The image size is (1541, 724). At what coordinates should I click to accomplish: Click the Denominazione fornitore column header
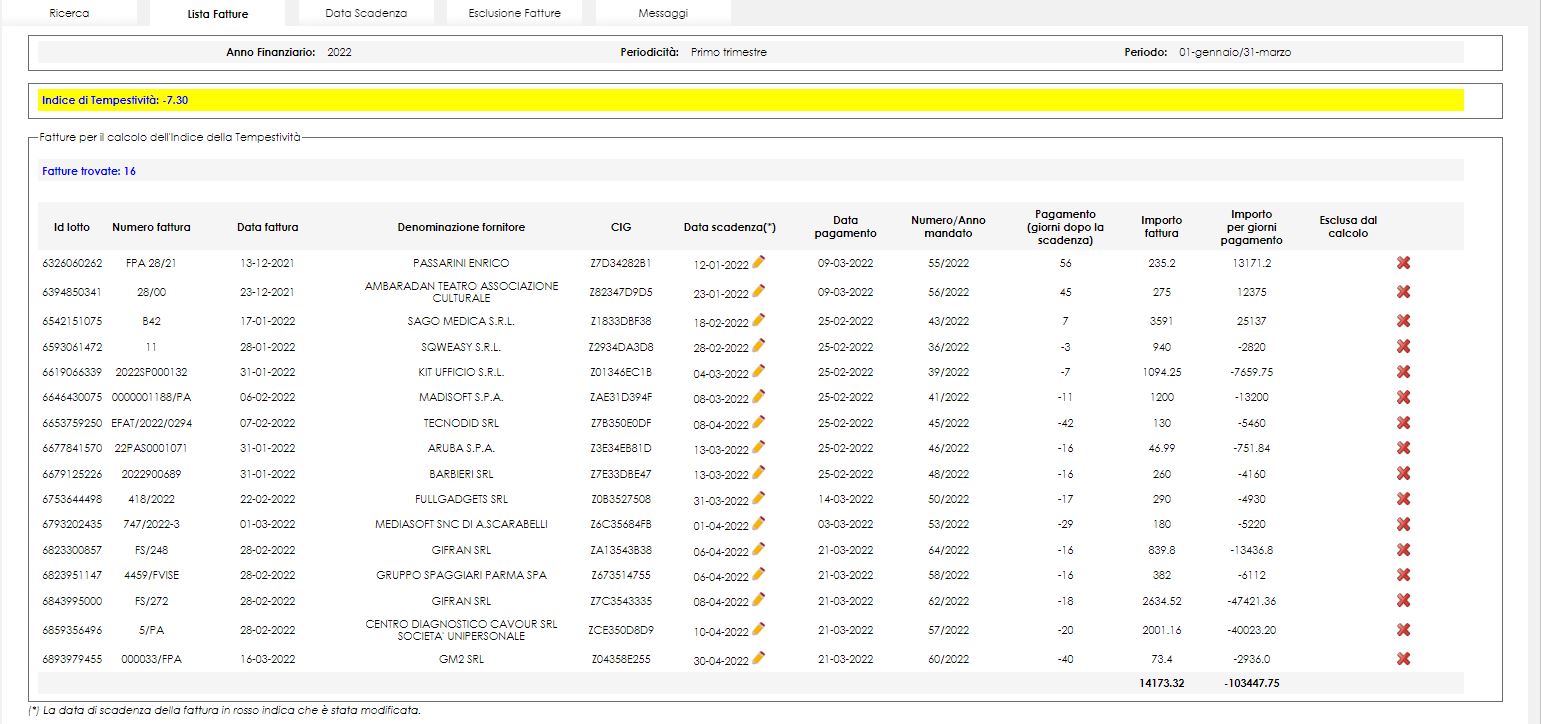(461, 227)
